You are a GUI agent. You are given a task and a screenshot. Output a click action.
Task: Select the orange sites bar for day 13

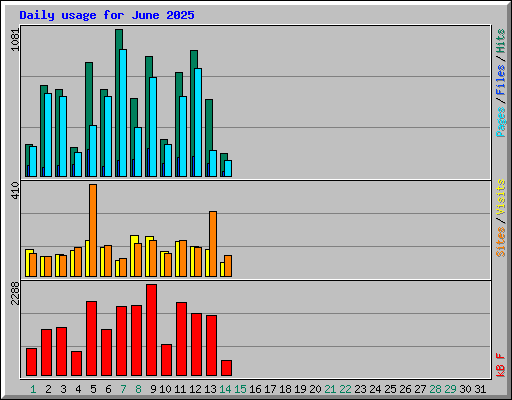point(213,244)
